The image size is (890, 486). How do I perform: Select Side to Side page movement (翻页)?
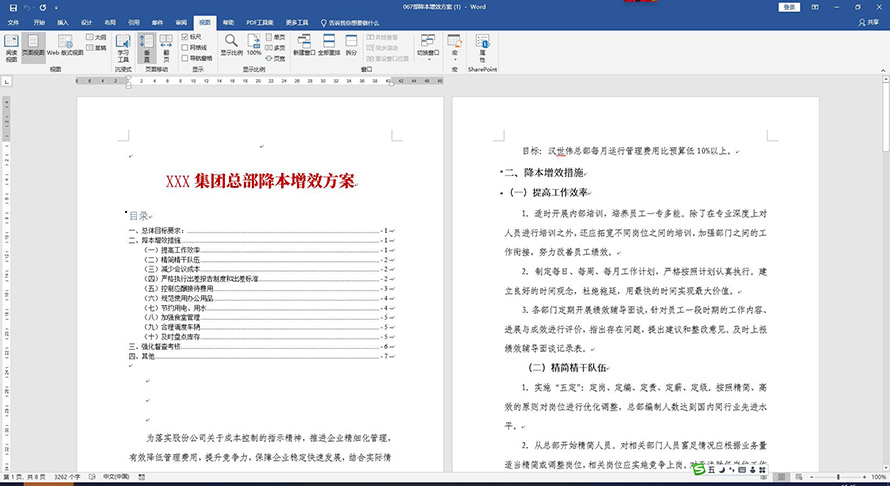pos(166,48)
